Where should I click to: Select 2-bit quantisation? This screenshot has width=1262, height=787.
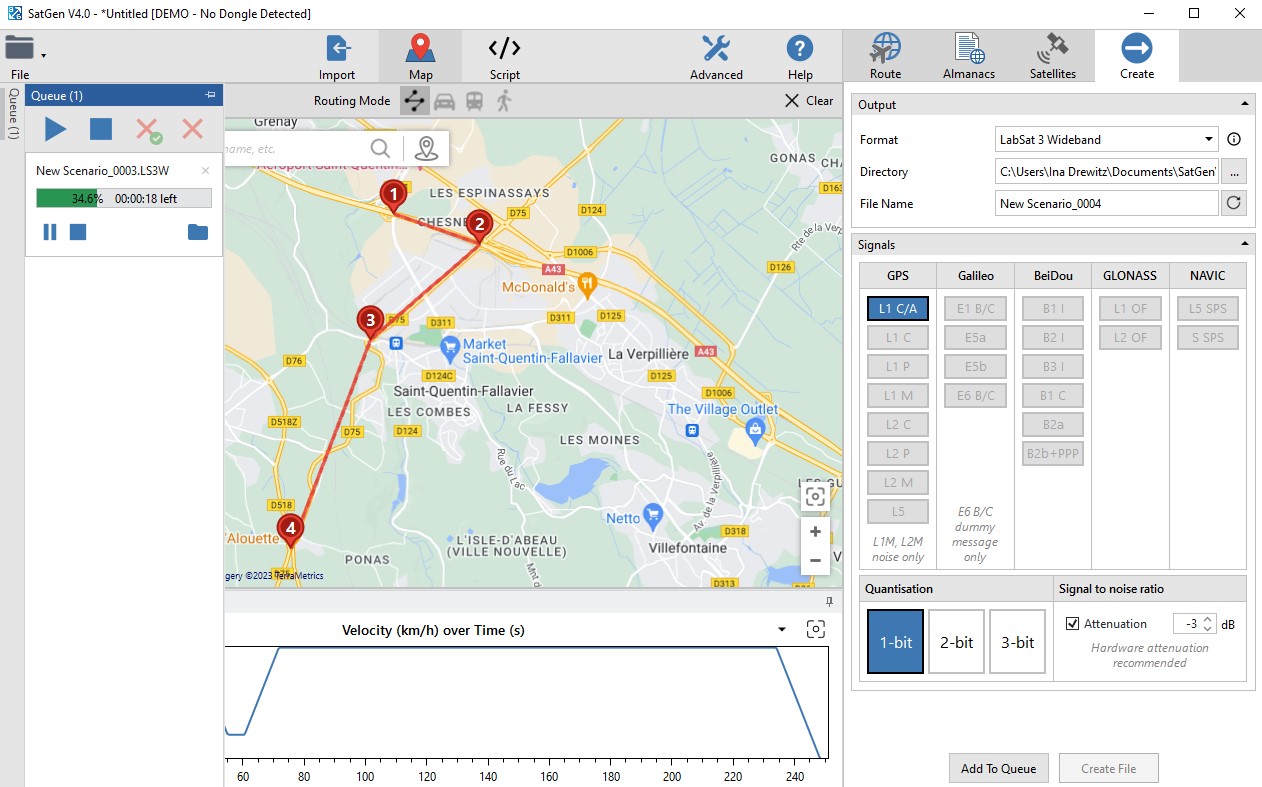[x=956, y=642]
